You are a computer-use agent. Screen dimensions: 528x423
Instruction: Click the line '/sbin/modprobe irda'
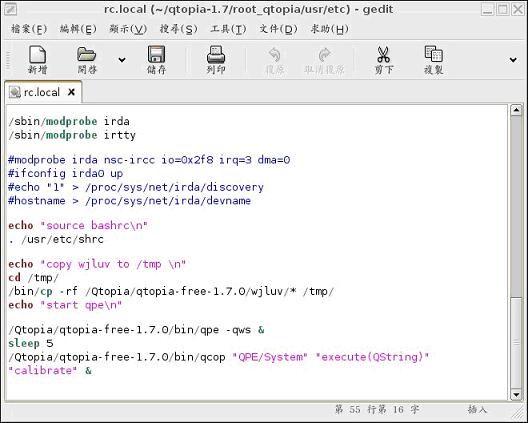pos(69,121)
